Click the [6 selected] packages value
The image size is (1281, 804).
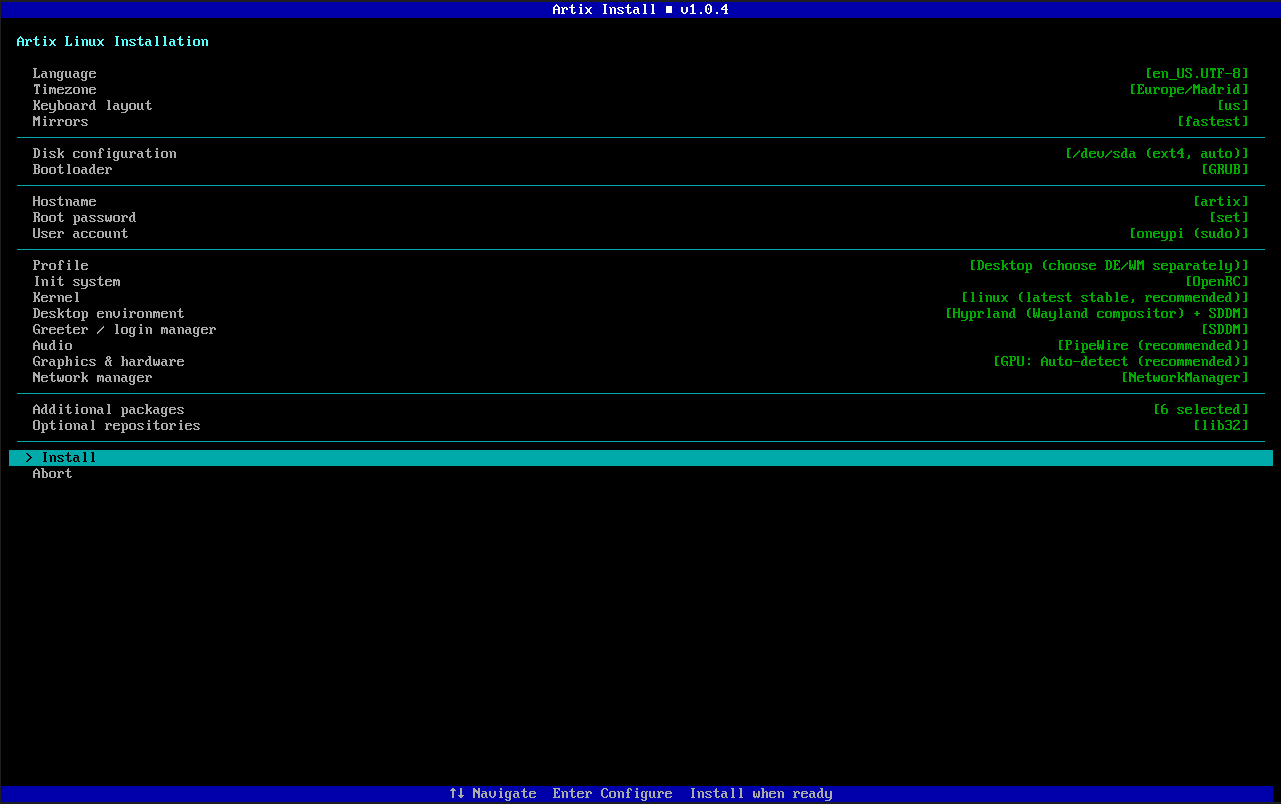(x=1201, y=410)
